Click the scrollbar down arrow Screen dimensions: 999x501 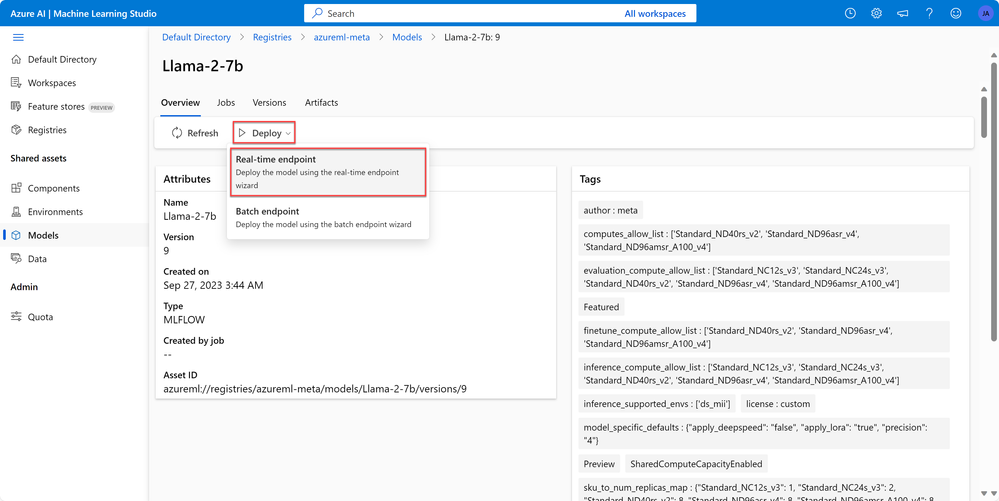tap(993, 493)
